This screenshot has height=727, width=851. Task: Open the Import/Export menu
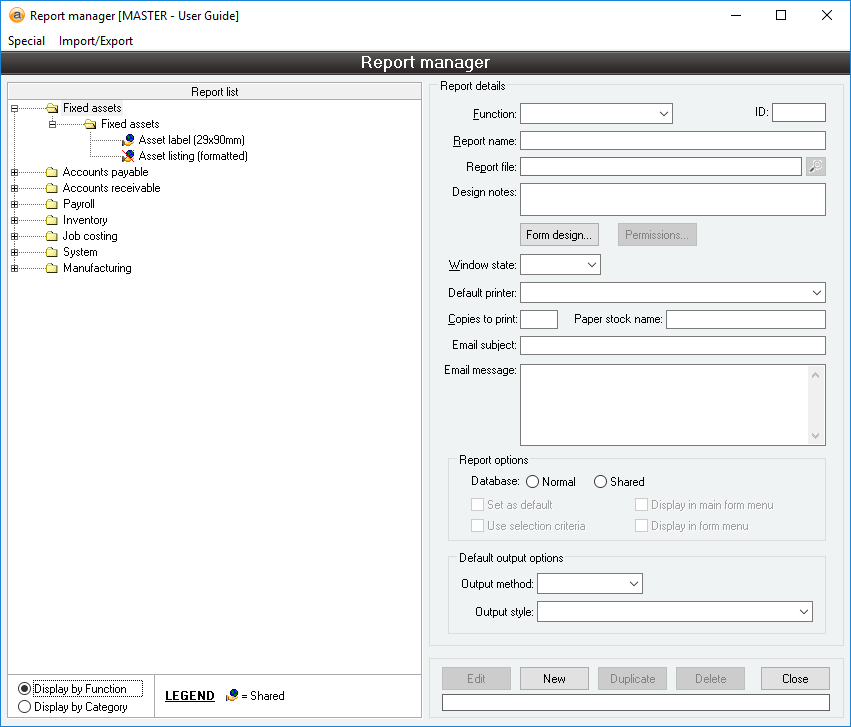point(96,41)
